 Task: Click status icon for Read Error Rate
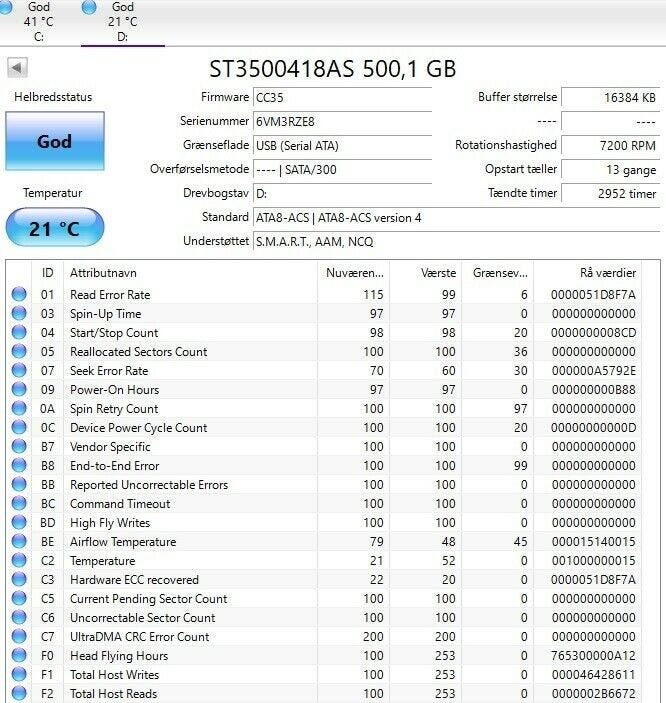(19, 294)
